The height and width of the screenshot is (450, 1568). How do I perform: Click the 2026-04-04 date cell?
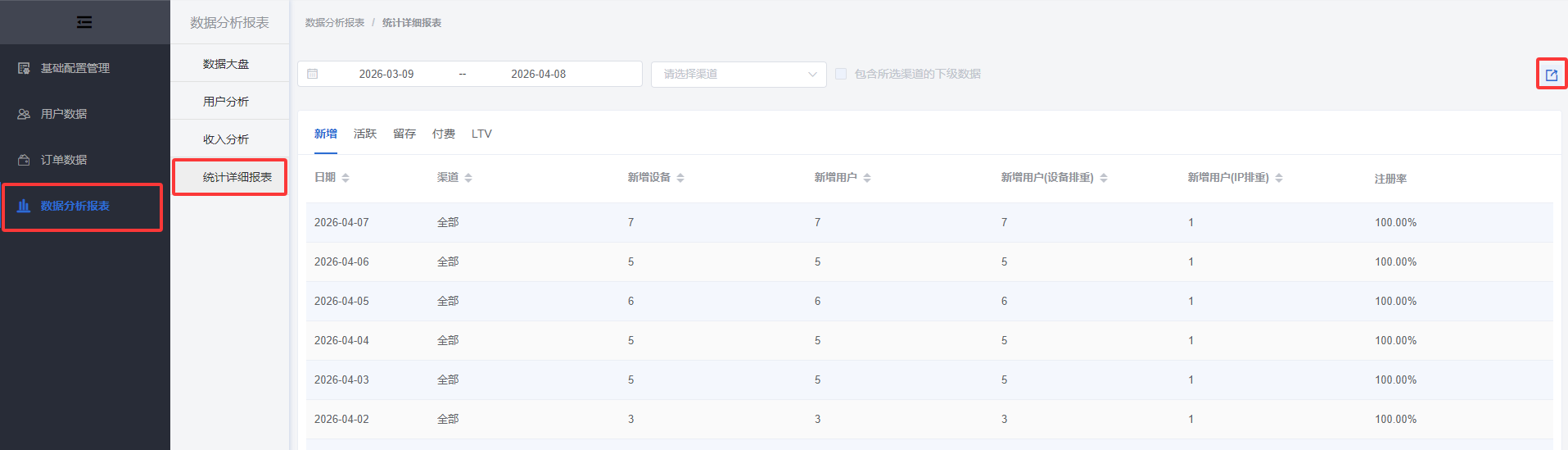[341, 340]
